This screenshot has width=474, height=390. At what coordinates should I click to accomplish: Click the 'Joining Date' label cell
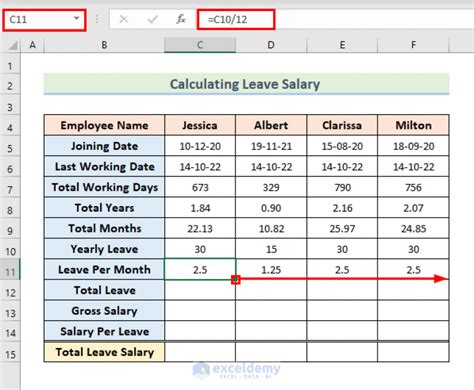coord(104,146)
